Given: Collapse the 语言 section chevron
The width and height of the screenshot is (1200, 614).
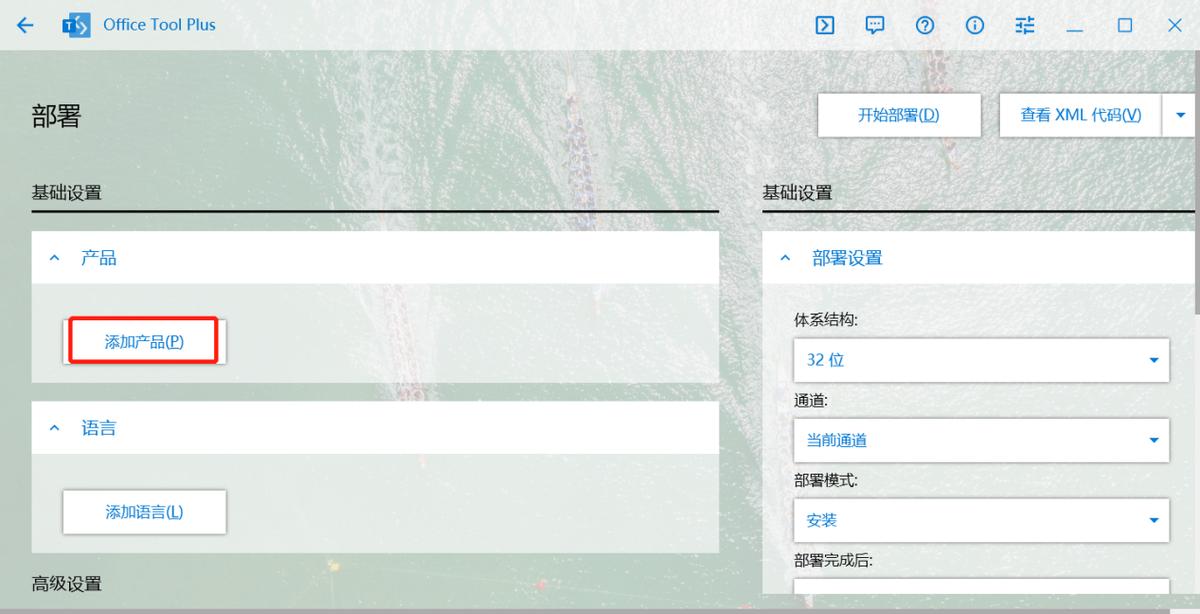Looking at the screenshot, I should (54, 427).
